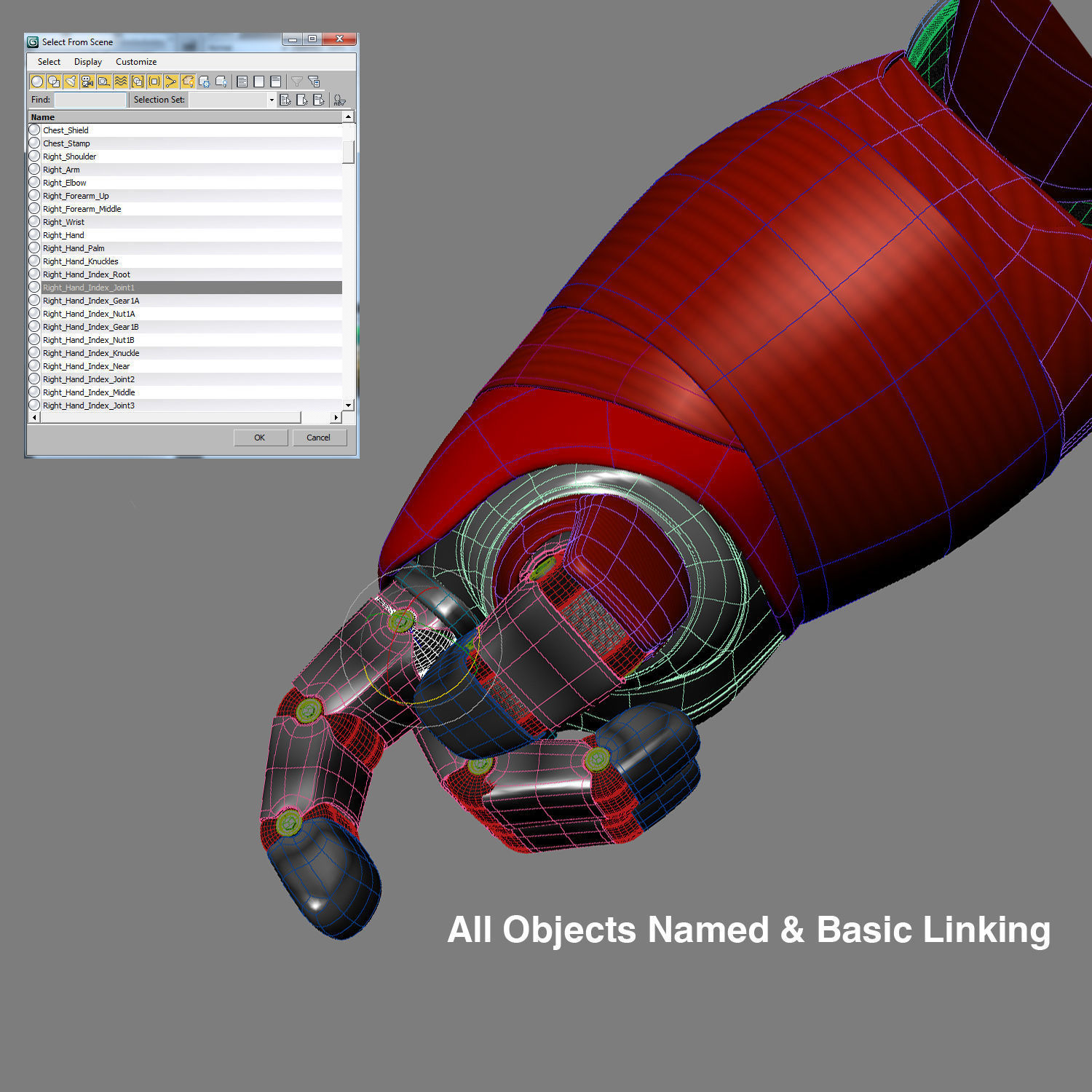Click inside the Find text field
This screenshot has width=1092, height=1092.
(x=90, y=100)
